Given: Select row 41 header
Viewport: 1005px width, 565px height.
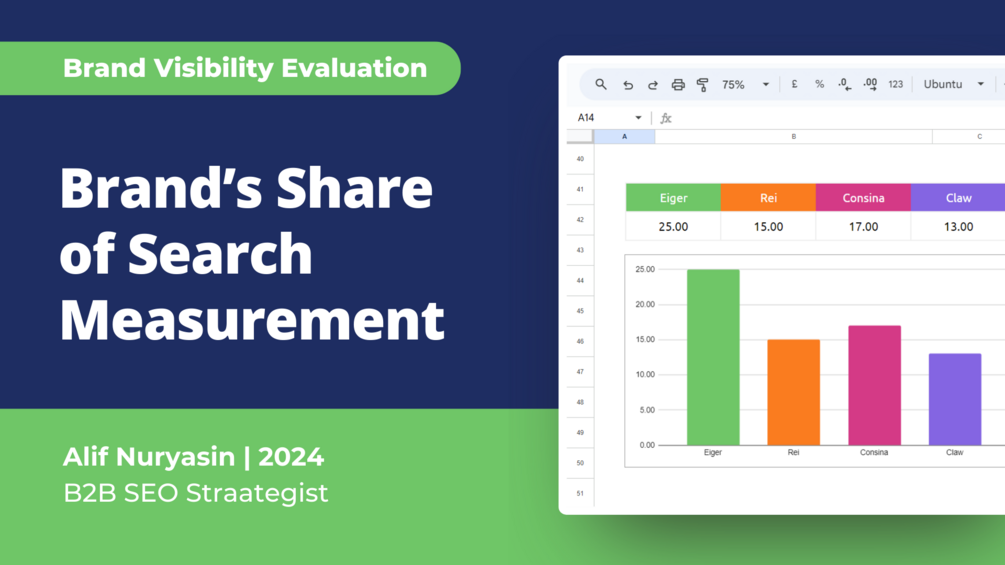Looking at the screenshot, I should [x=580, y=190].
